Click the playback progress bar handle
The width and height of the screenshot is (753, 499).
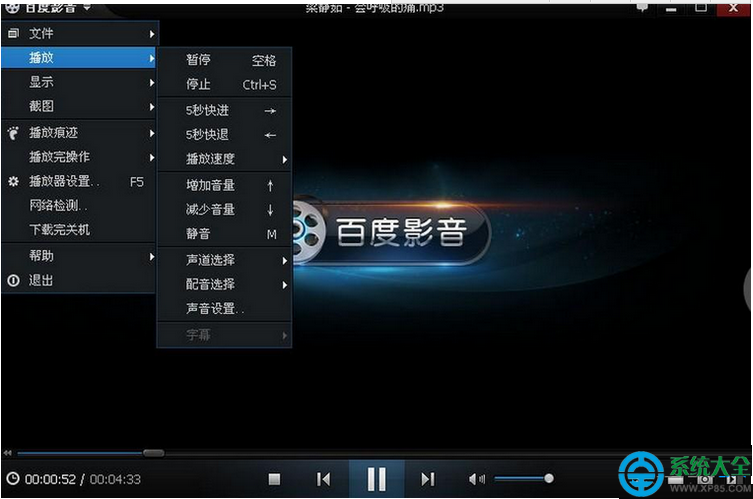click(154, 453)
